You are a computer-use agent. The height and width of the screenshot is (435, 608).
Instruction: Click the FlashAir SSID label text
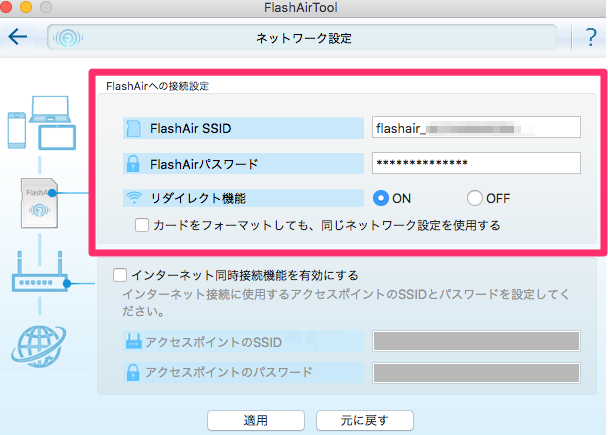pyautogui.click(x=191, y=128)
